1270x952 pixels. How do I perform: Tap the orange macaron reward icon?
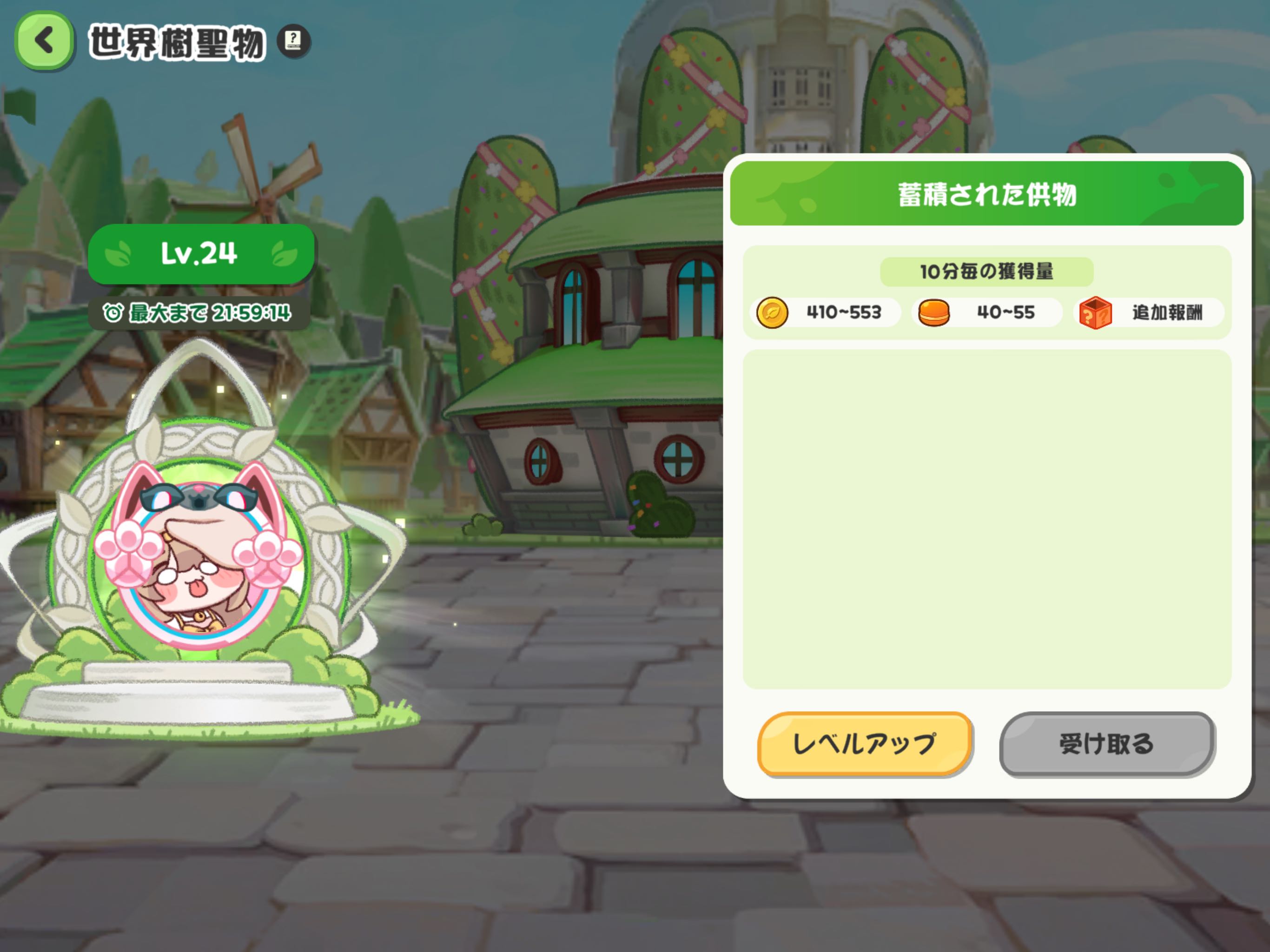pyautogui.click(x=933, y=313)
